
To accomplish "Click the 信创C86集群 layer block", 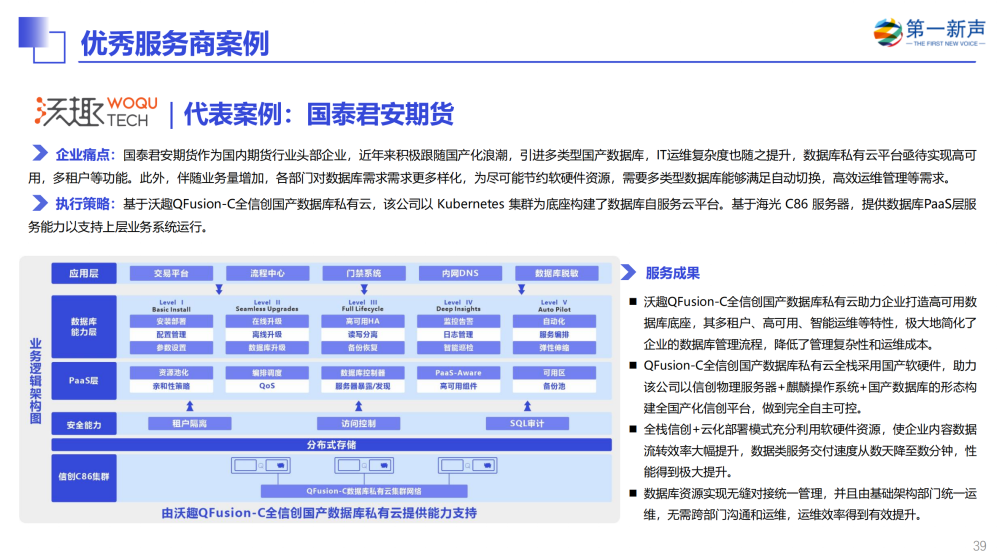I will [84, 477].
